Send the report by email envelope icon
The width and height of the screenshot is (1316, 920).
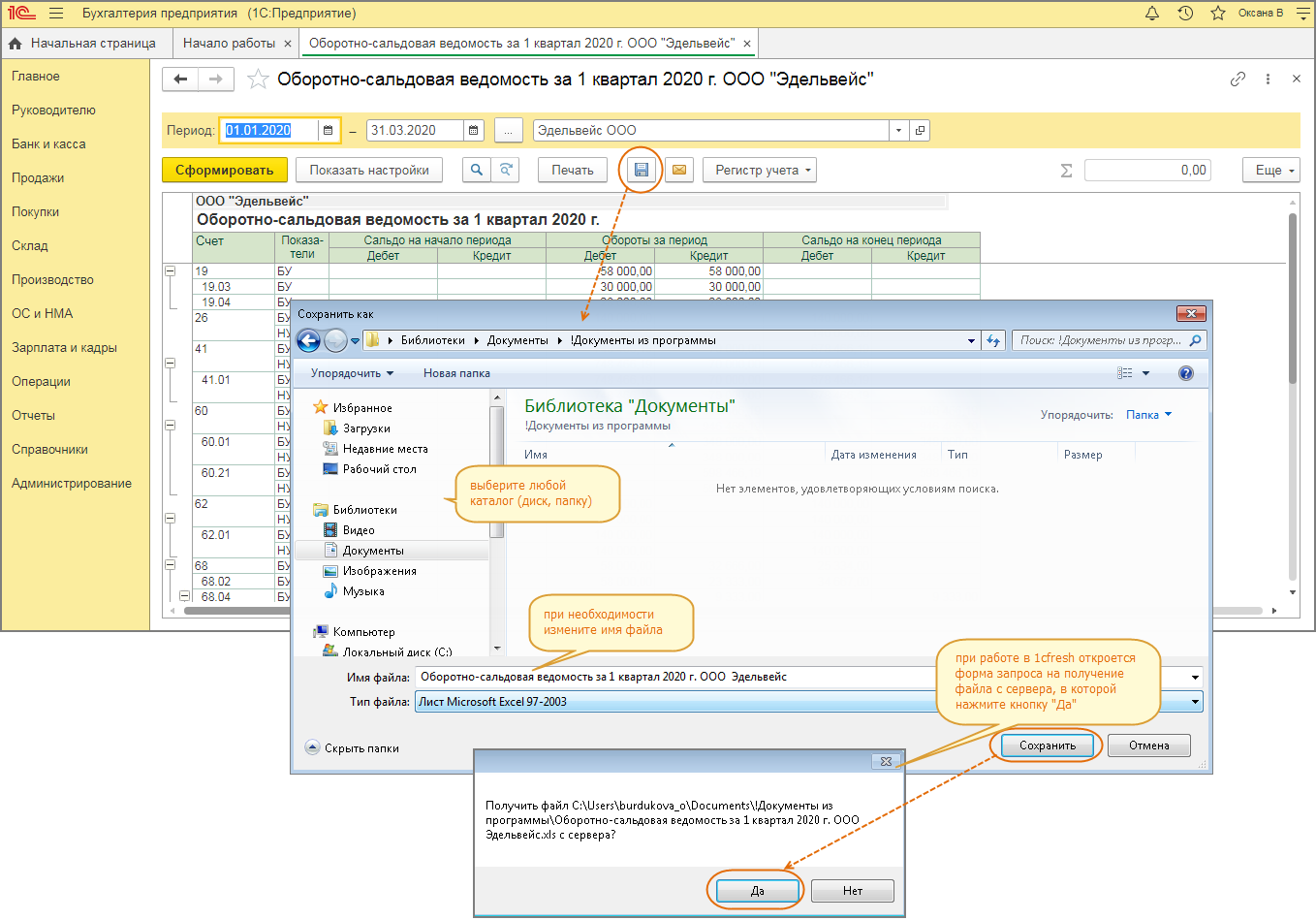coord(679,171)
